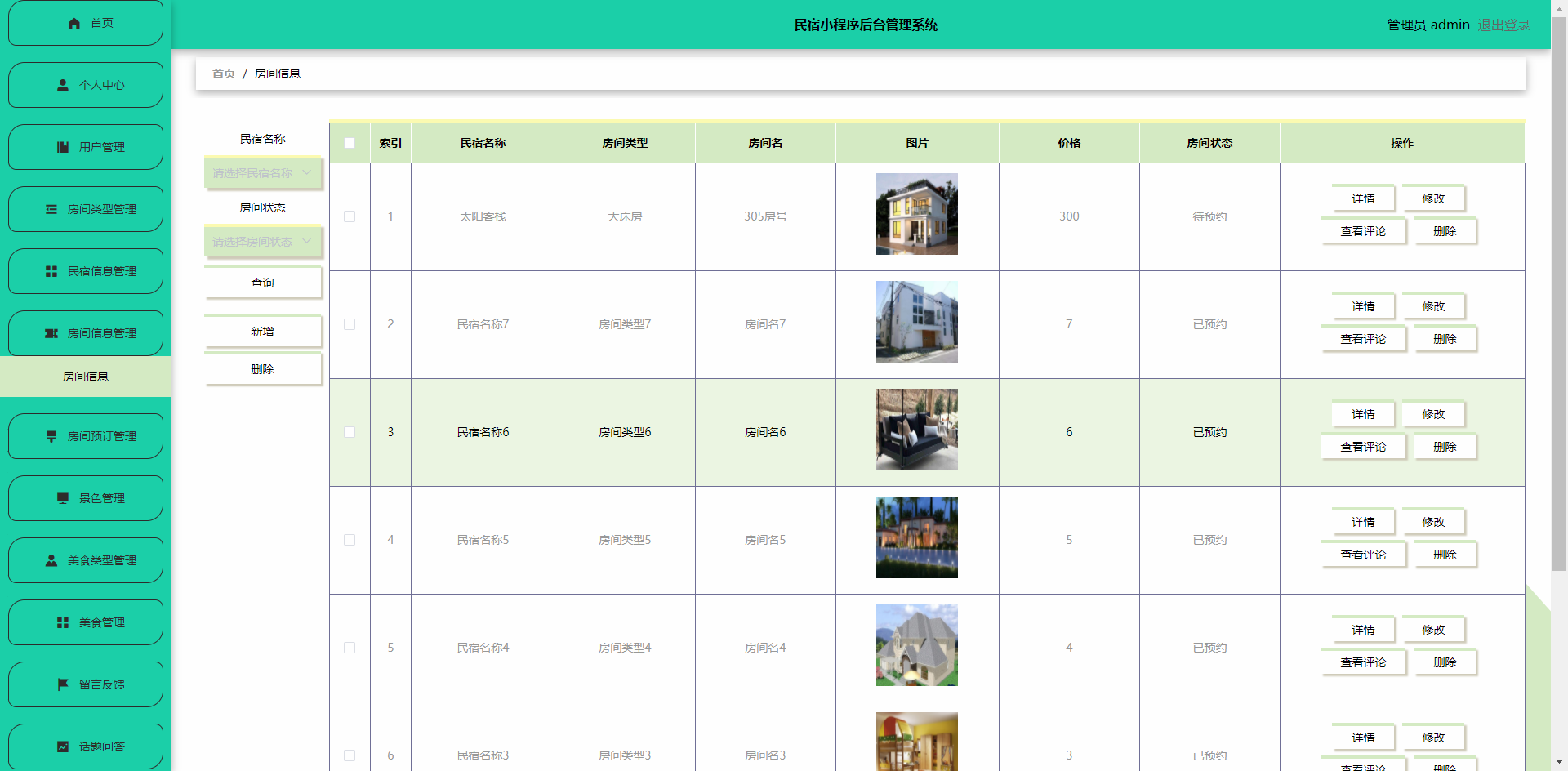Check the row for 民宿名称5

(x=350, y=540)
